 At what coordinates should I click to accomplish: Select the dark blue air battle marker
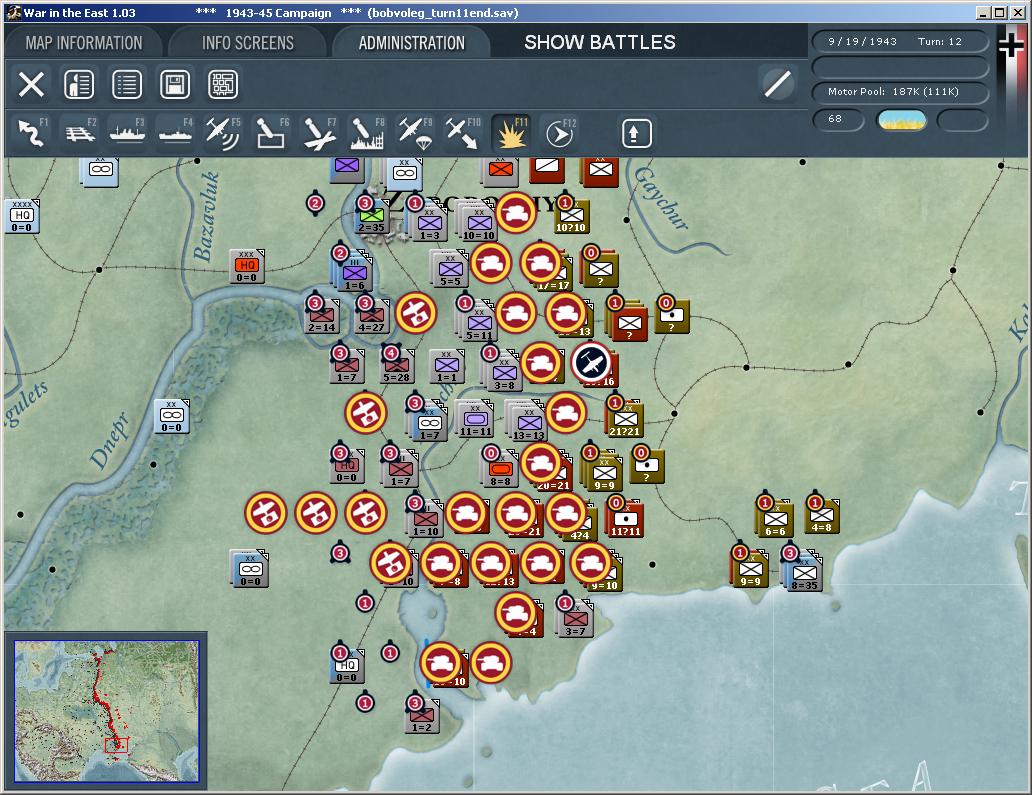(x=592, y=363)
